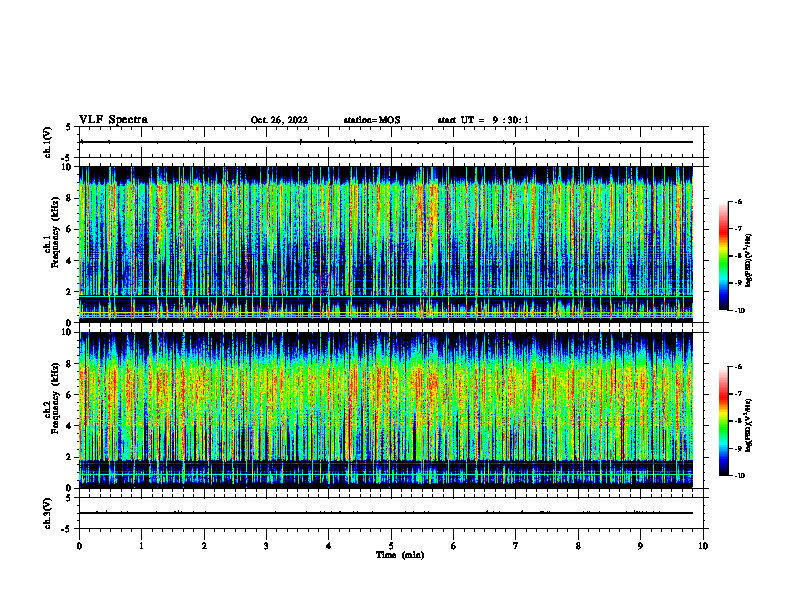
Task: Click the 'ch.1(V)' axis label
Action: (x=48, y=142)
